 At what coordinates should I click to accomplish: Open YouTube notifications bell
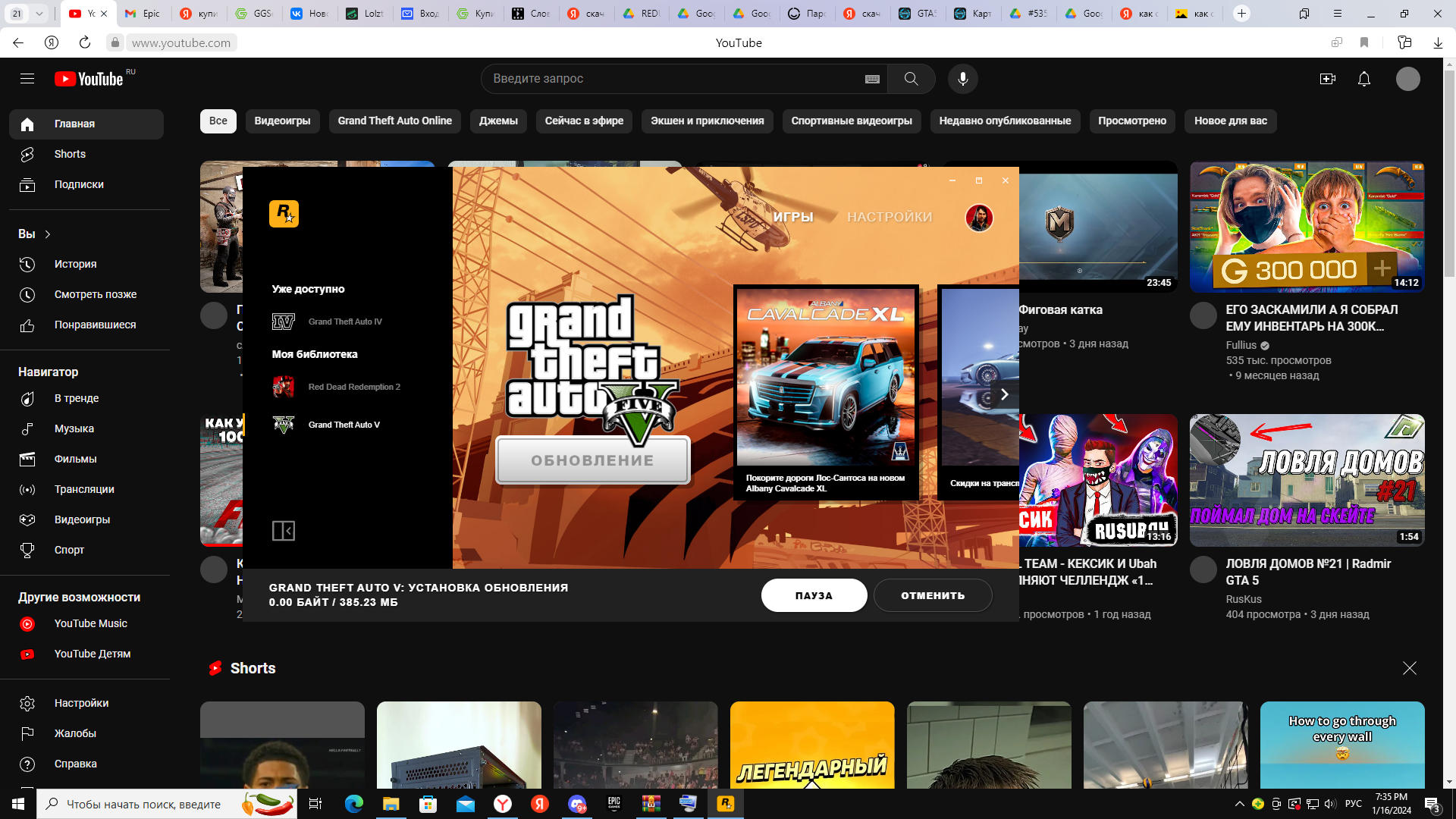(x=1363, y=79)
